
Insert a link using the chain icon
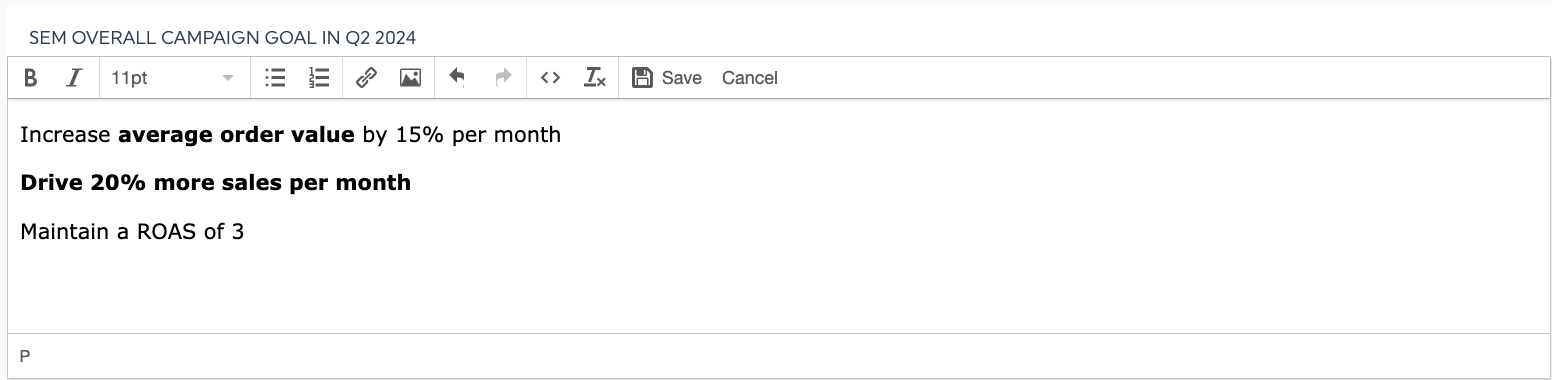coord(367,78)
